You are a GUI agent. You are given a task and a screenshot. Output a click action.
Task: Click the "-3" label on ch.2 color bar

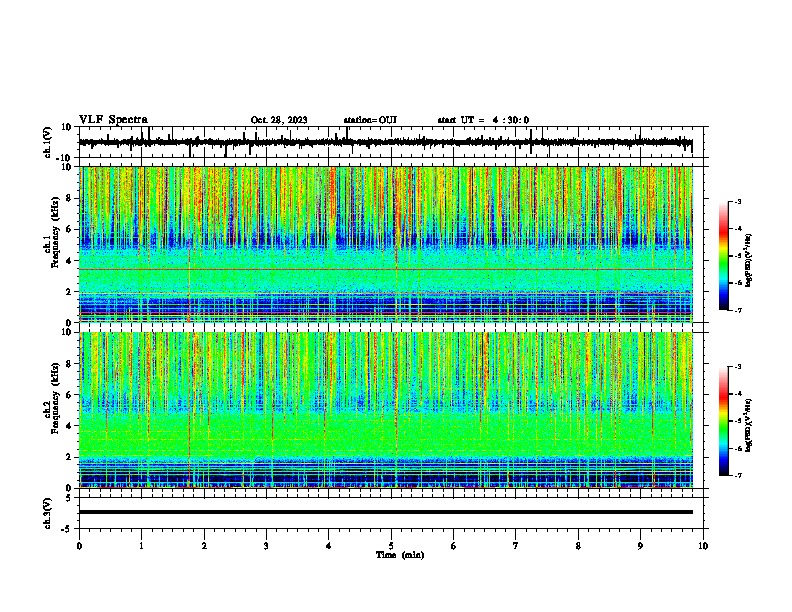pos(737,367)
